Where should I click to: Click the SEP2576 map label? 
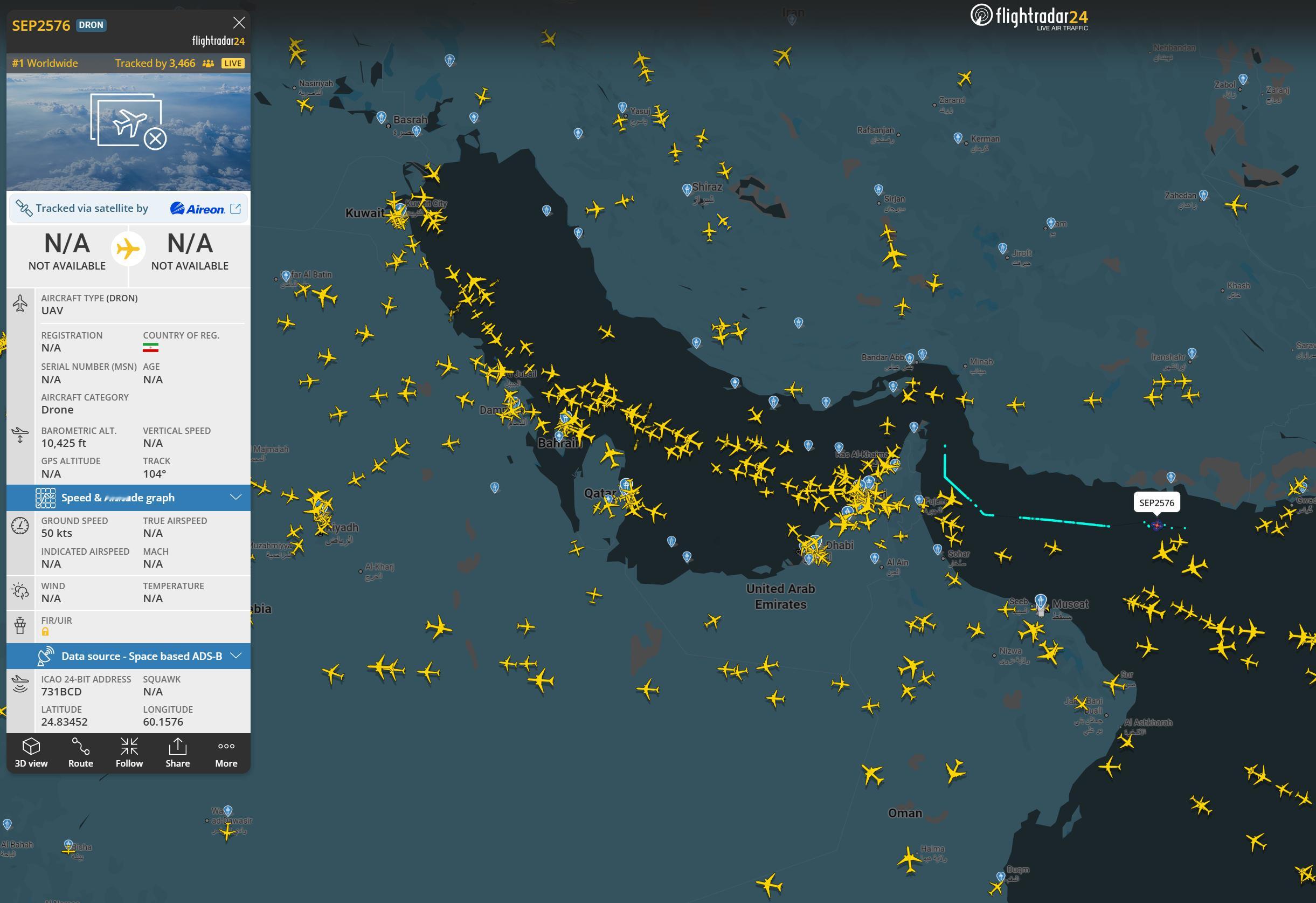pyautogui.click(x=1156, y=502)
